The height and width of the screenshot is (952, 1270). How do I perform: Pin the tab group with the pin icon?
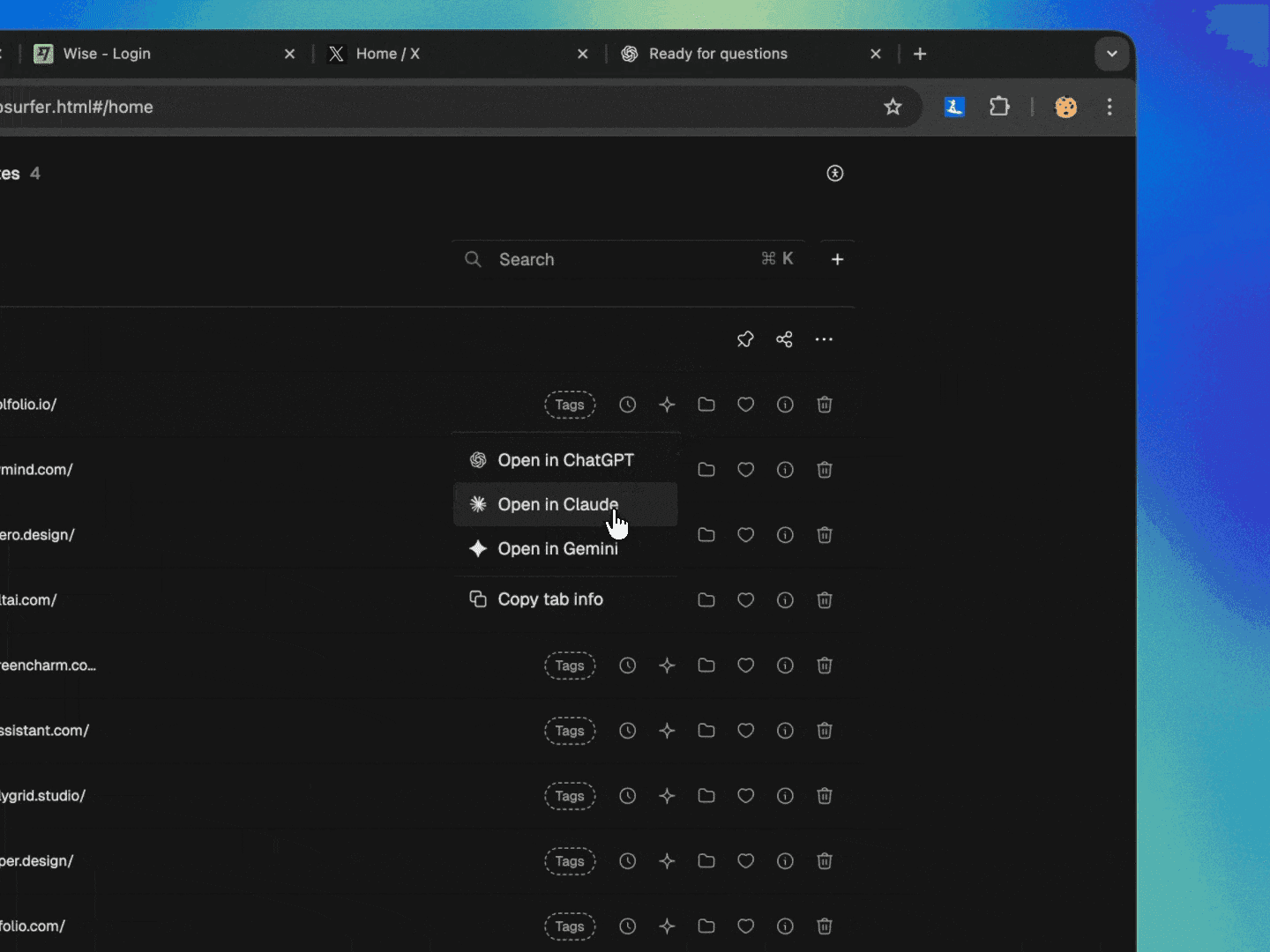(x=745, y=339)
